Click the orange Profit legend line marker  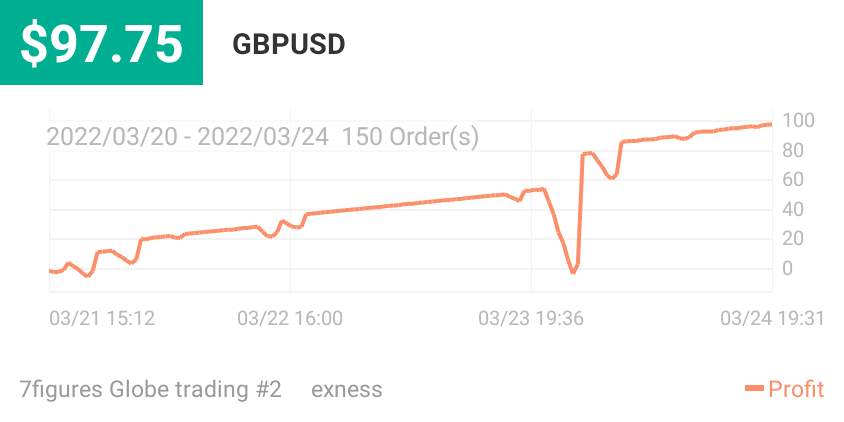click(754, 388)
